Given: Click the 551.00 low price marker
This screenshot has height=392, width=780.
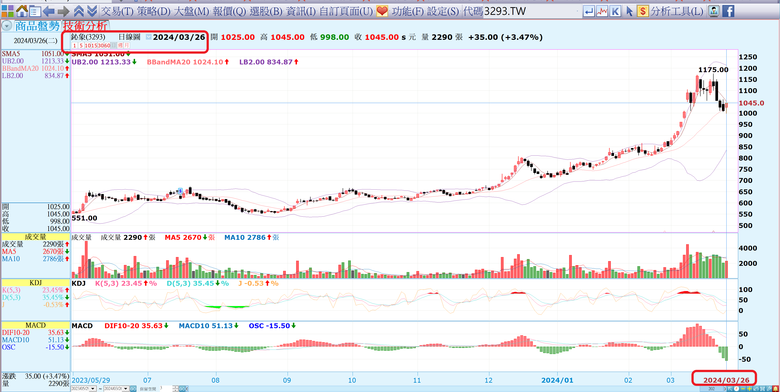Looking at the screenshot, I should pyautogui.click(x=85, y=218).
